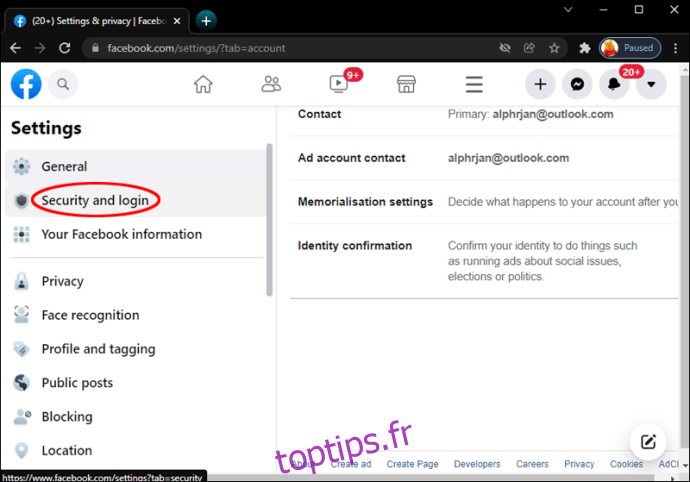Open Security and login settings
This screenshot has width=690, height=482.
tap(136, 200)
